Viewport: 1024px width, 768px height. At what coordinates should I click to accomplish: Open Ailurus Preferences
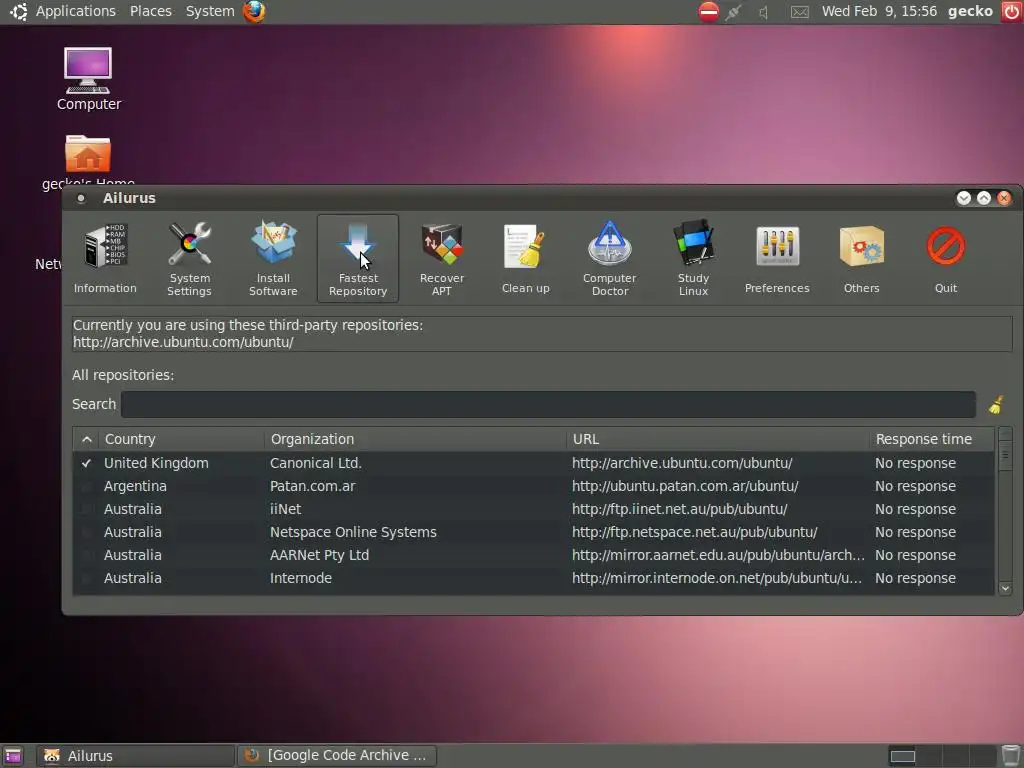(x=777, y=259)
